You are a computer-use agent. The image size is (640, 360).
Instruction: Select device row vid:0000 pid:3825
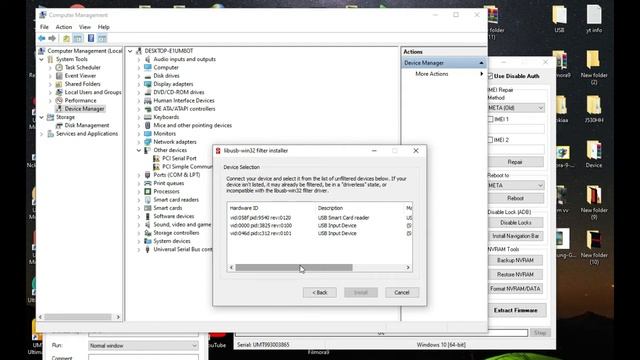[x=320, y=226]
